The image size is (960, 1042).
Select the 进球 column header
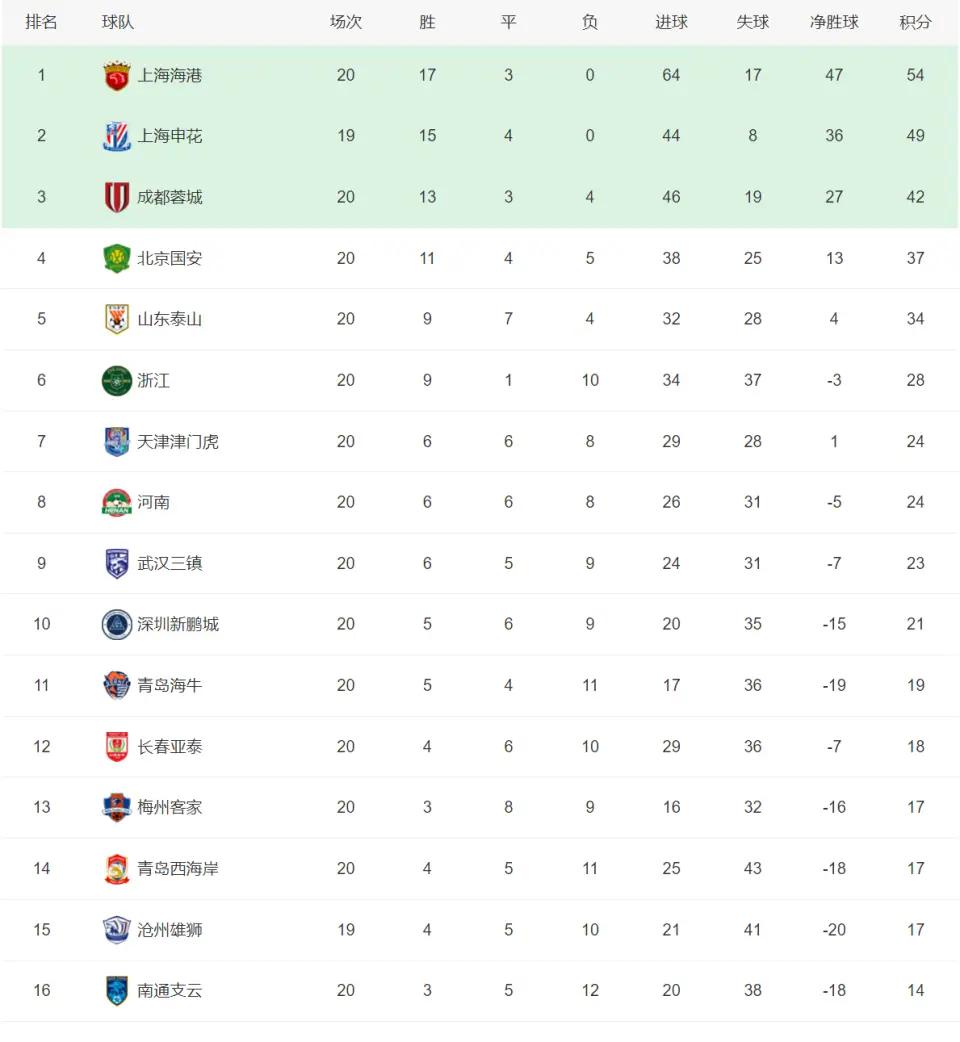click(671, 23)
